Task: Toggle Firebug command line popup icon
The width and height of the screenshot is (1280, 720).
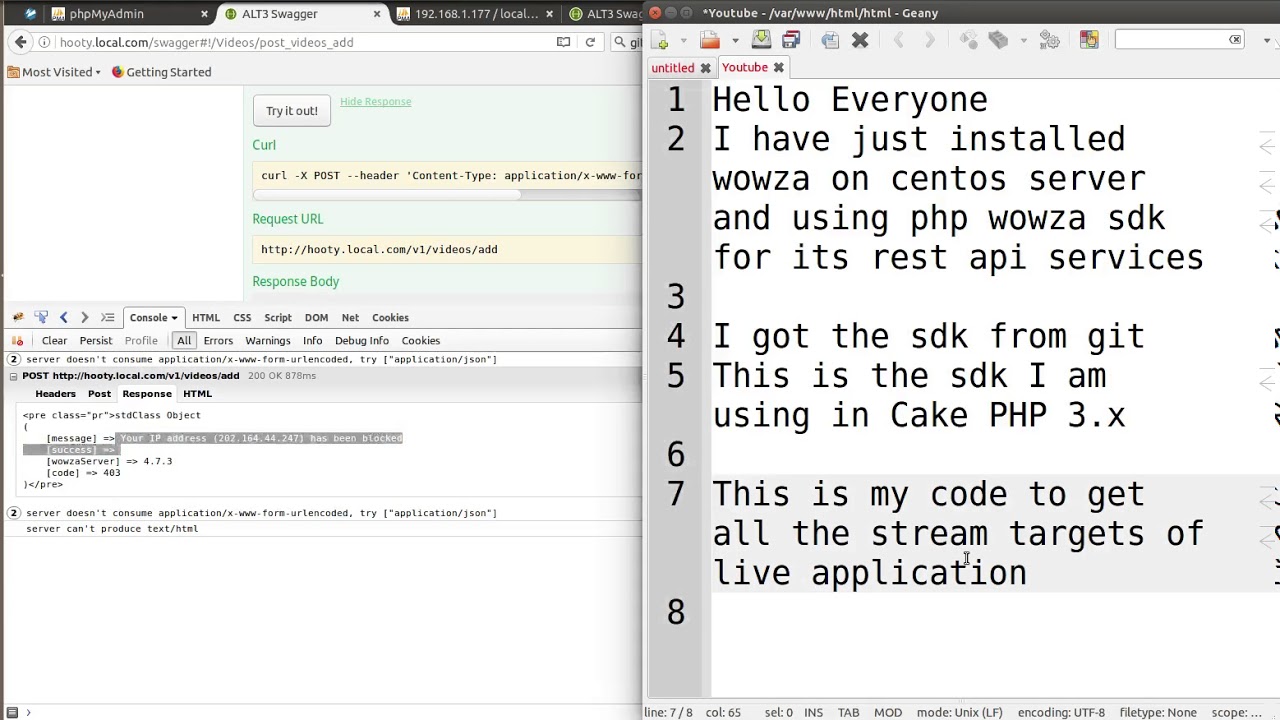Action: (x=107, y=317)
